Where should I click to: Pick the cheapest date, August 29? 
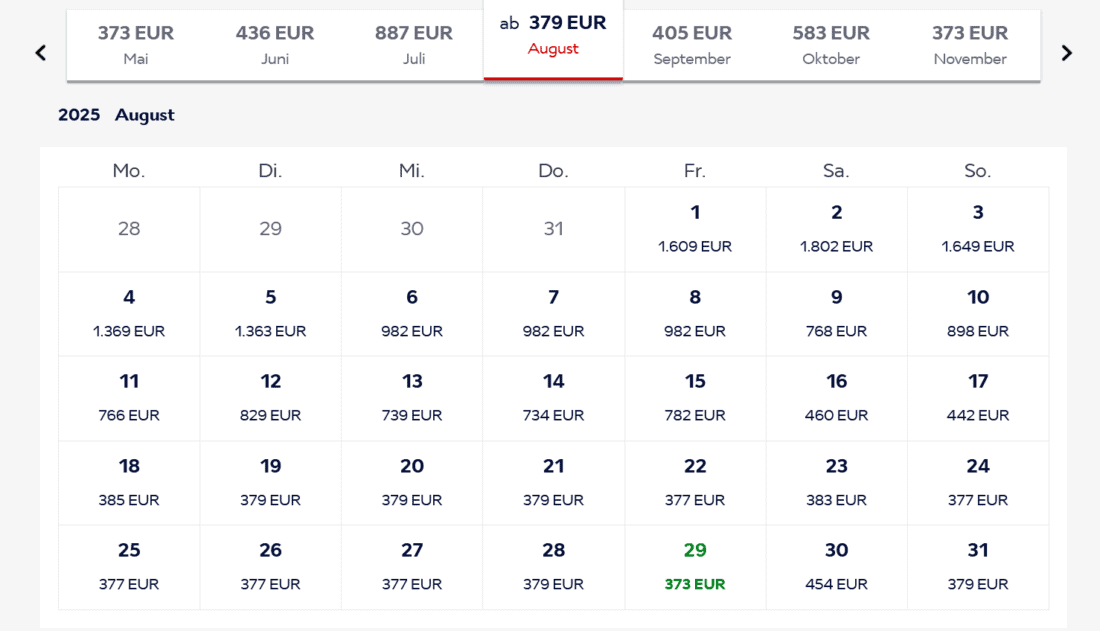[695, 567]
